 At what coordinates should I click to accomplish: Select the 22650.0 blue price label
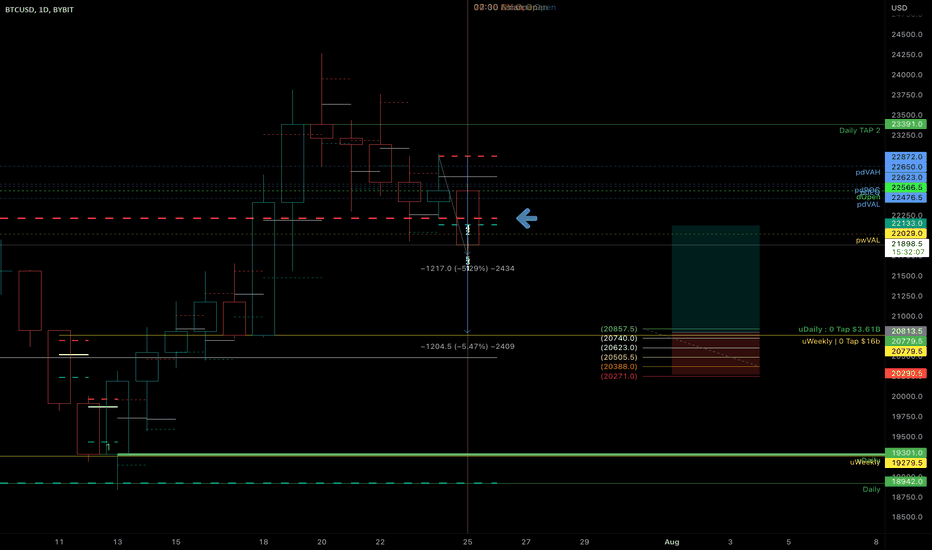(906, 167)
